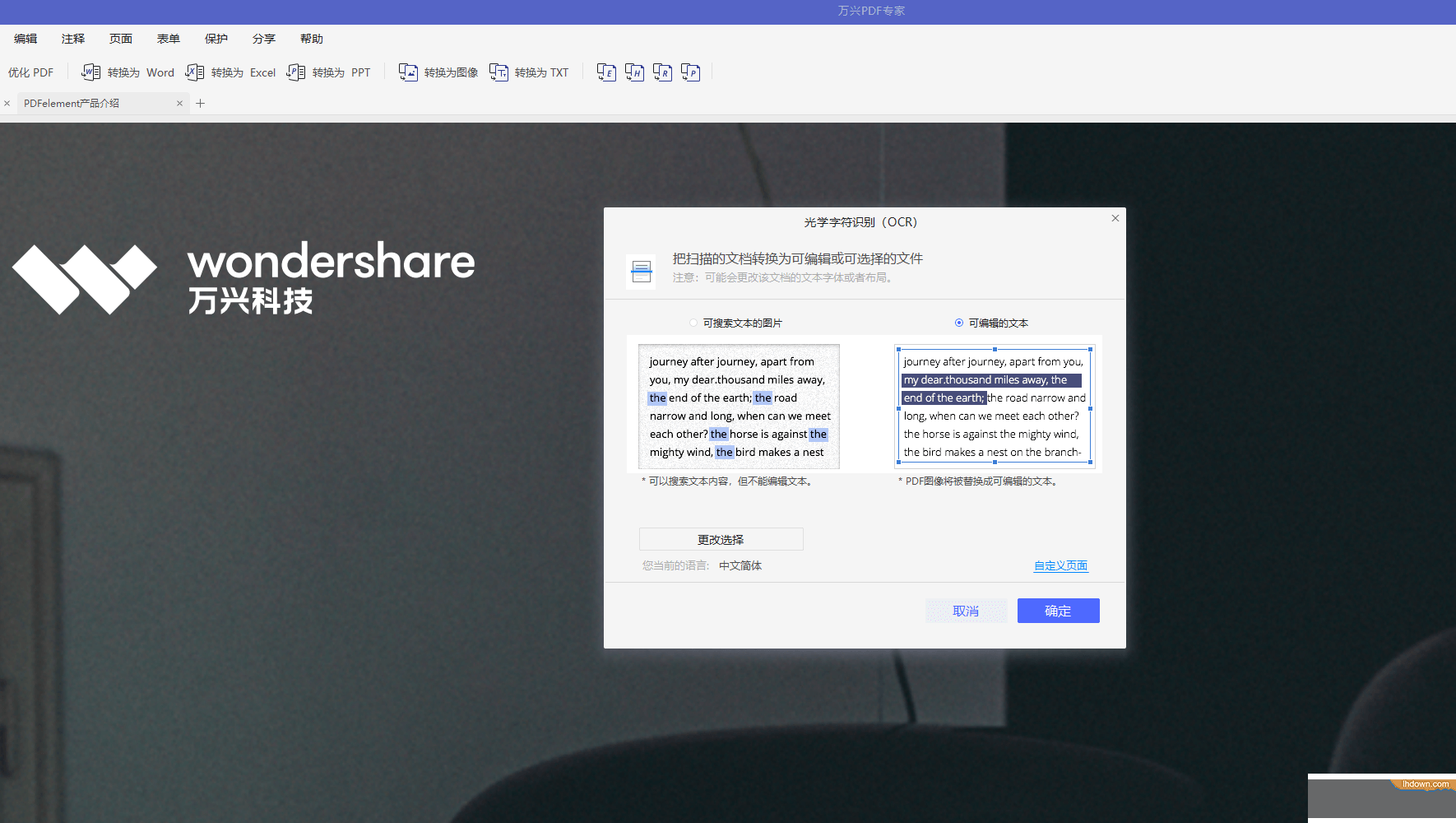Image resolution: width=1456 pixels, height=823 pixels.
Task: Click 取消 to cancel OCR
Action: (x=966, y=611)
